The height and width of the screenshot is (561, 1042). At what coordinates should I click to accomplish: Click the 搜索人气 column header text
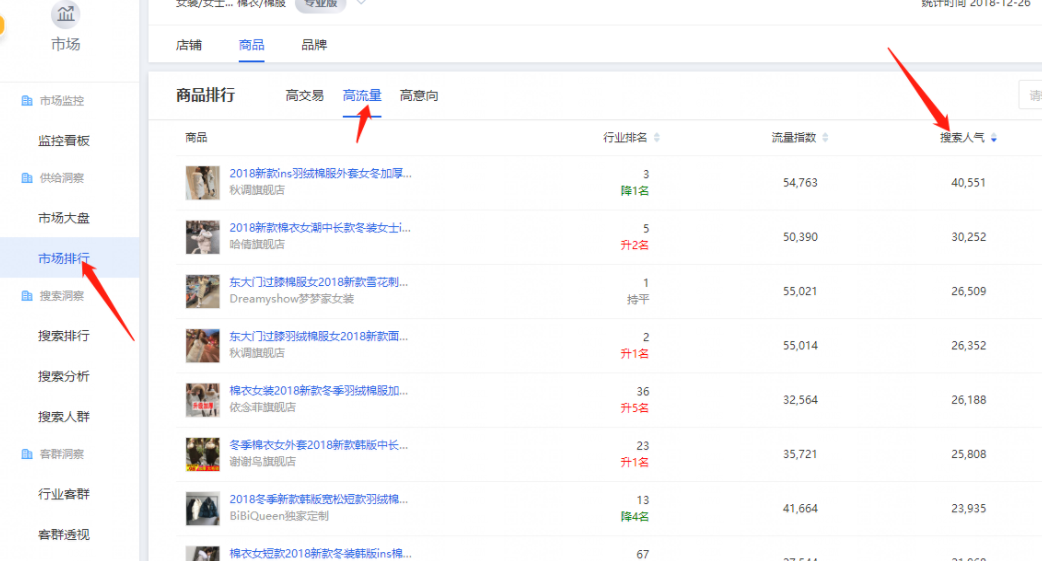962,138
